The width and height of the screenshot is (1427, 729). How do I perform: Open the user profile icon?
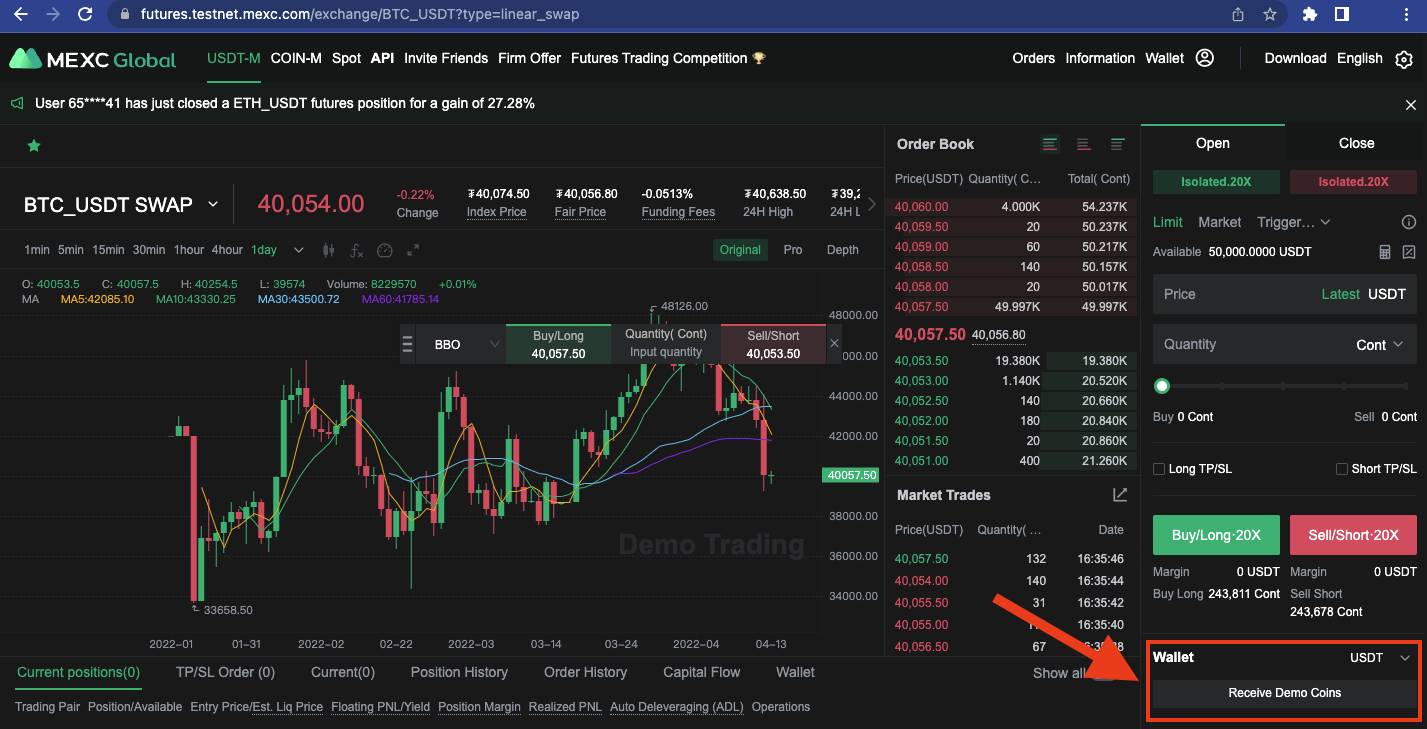pos(1205,58)
